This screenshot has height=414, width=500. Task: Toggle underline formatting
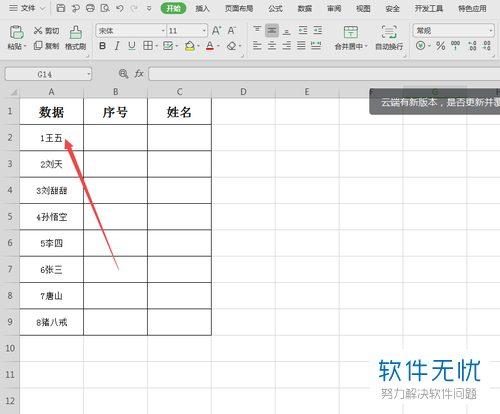click(x=132, y=46)
